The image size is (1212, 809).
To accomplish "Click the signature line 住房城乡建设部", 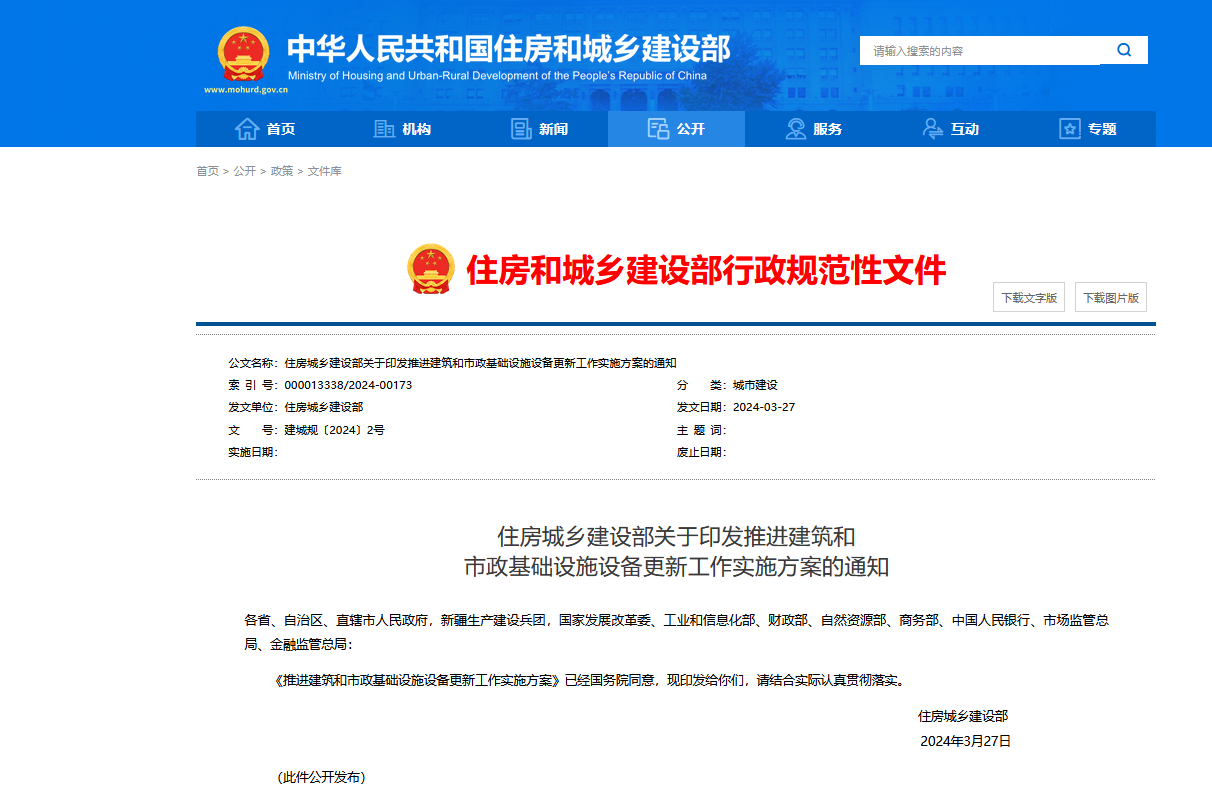I will coord(963,716).
